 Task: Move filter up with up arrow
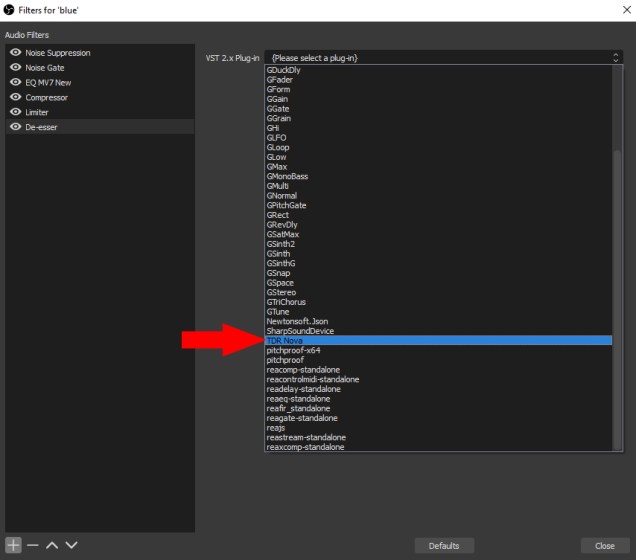point(52,545)
